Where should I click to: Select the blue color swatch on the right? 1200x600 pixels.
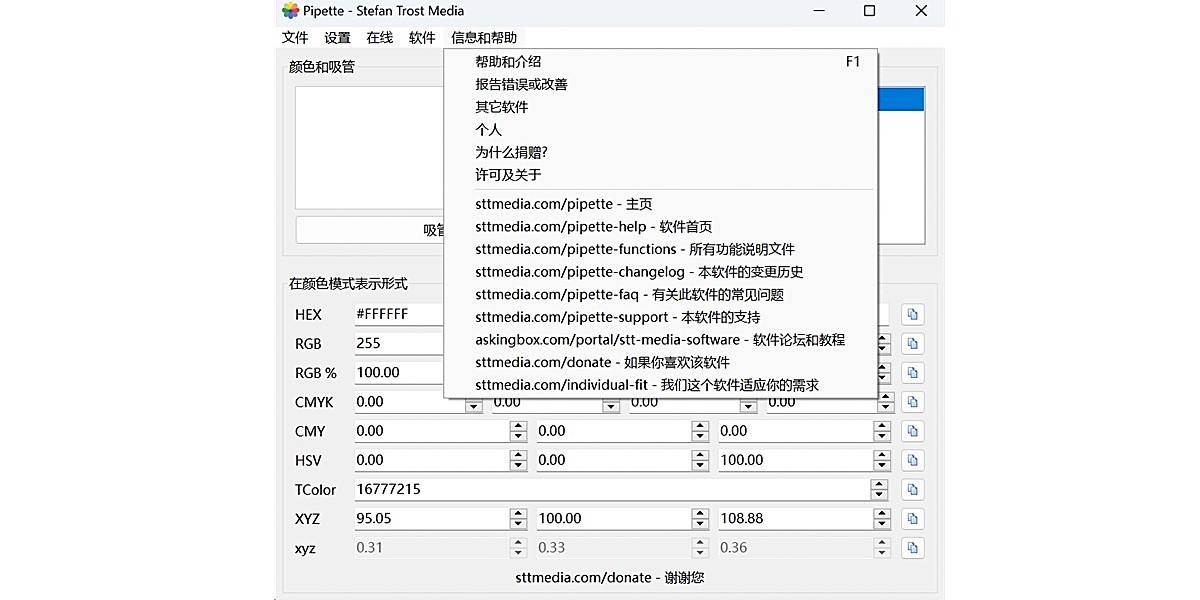point(901,98)
